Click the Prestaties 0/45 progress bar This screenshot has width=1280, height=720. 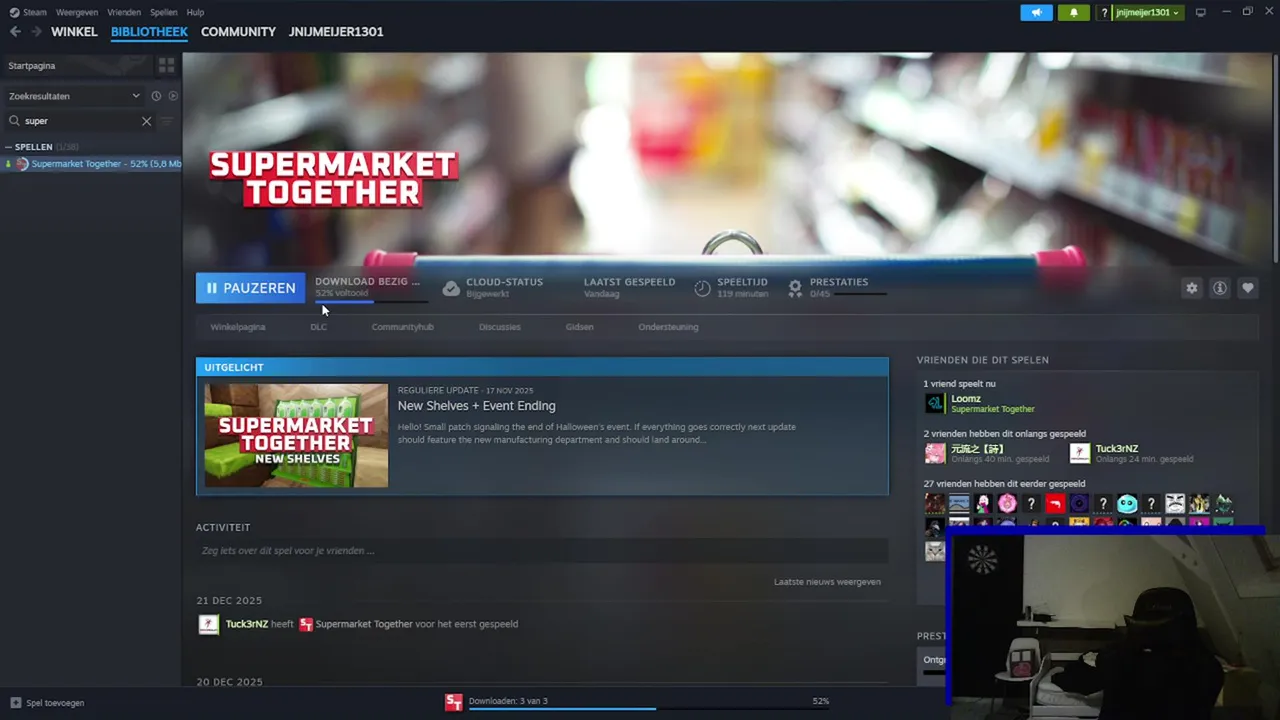(x=861, y=294)
